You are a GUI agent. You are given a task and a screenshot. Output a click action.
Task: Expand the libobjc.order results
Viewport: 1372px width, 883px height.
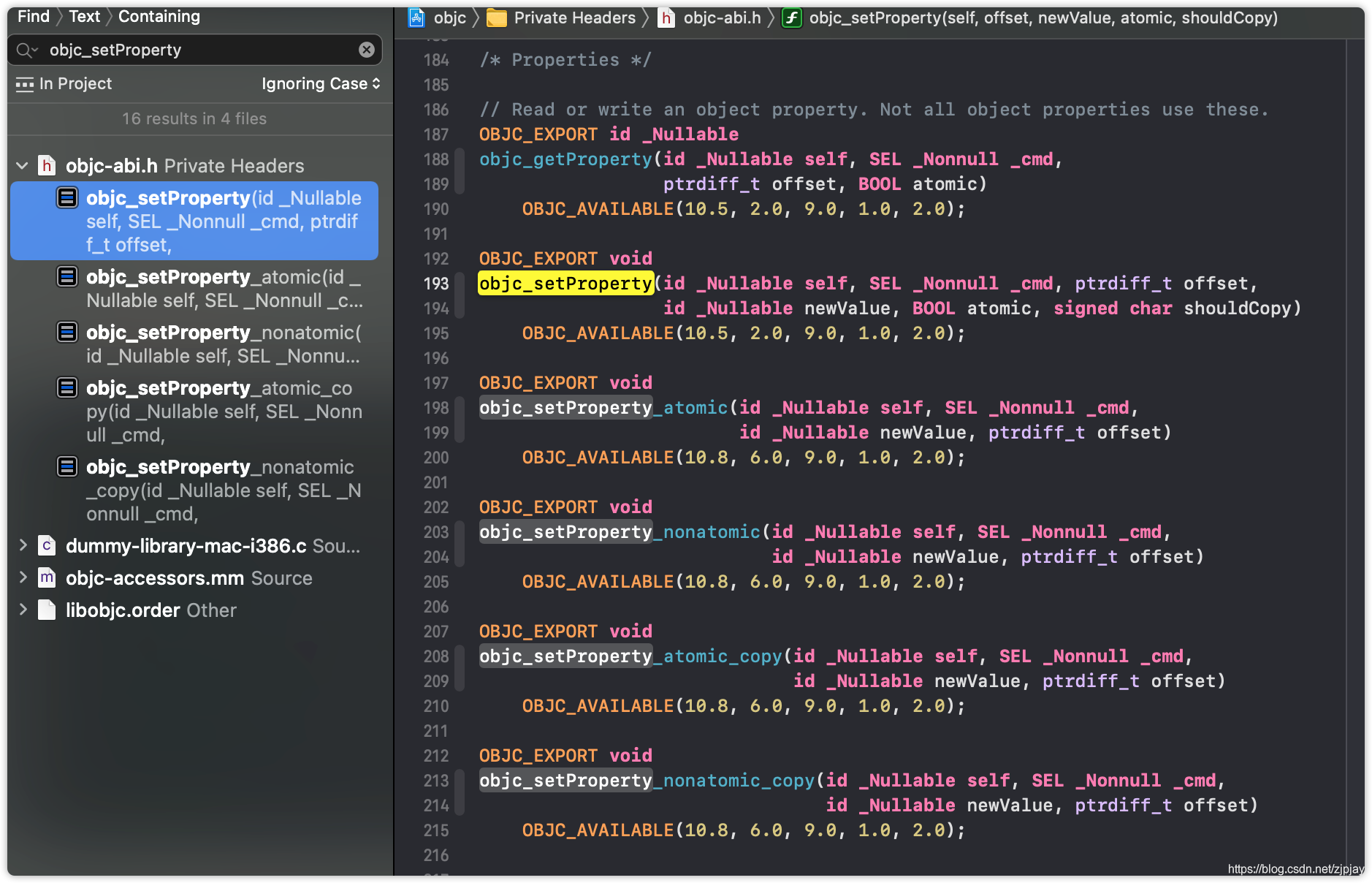pos(23,610)
